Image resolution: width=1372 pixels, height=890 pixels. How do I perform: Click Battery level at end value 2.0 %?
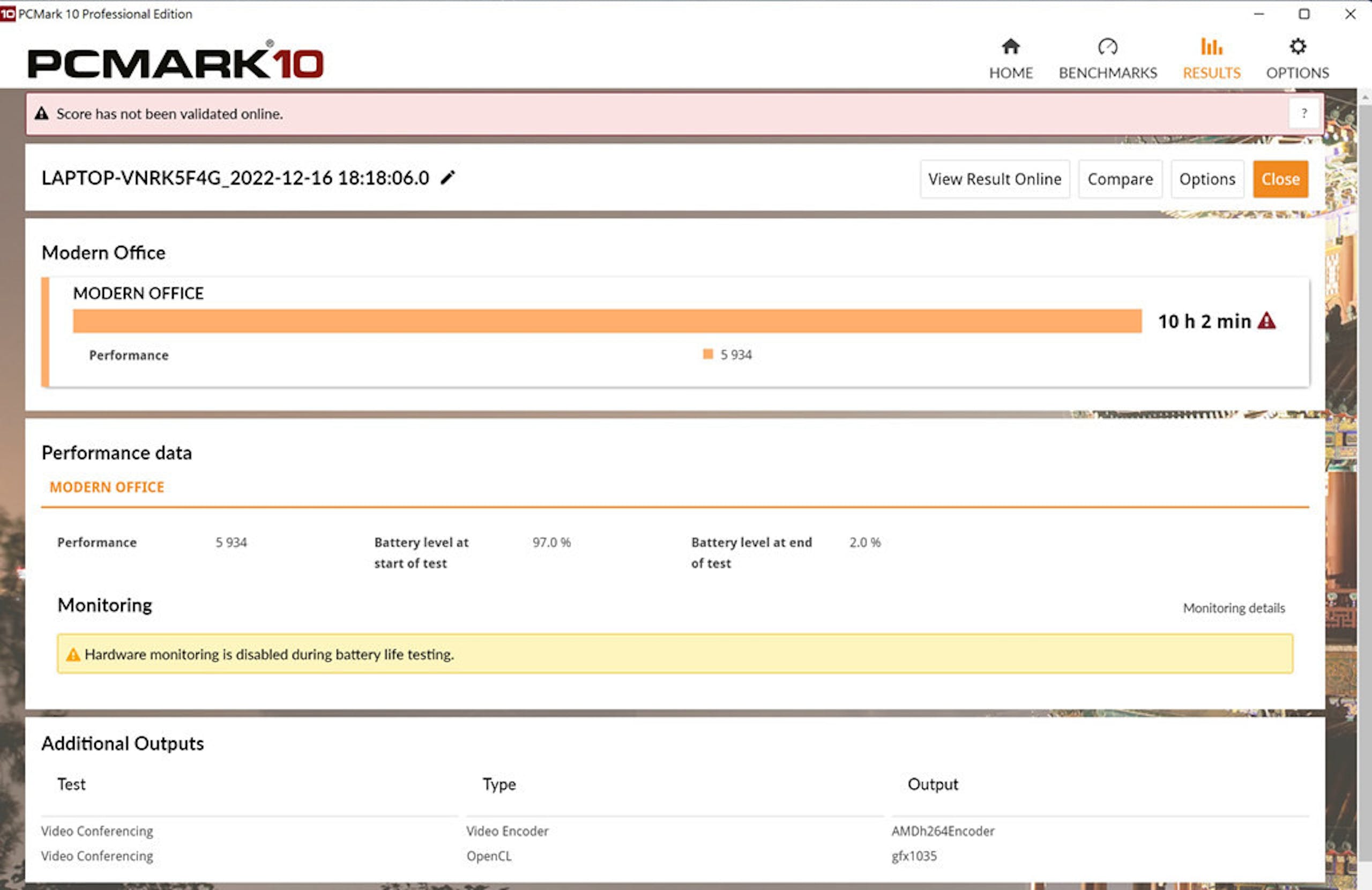tap(864, 542)
